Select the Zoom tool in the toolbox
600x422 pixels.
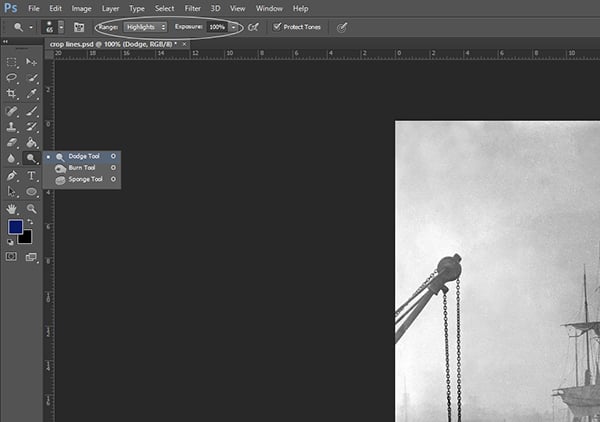pyautogui.click(x=31, y=209)
